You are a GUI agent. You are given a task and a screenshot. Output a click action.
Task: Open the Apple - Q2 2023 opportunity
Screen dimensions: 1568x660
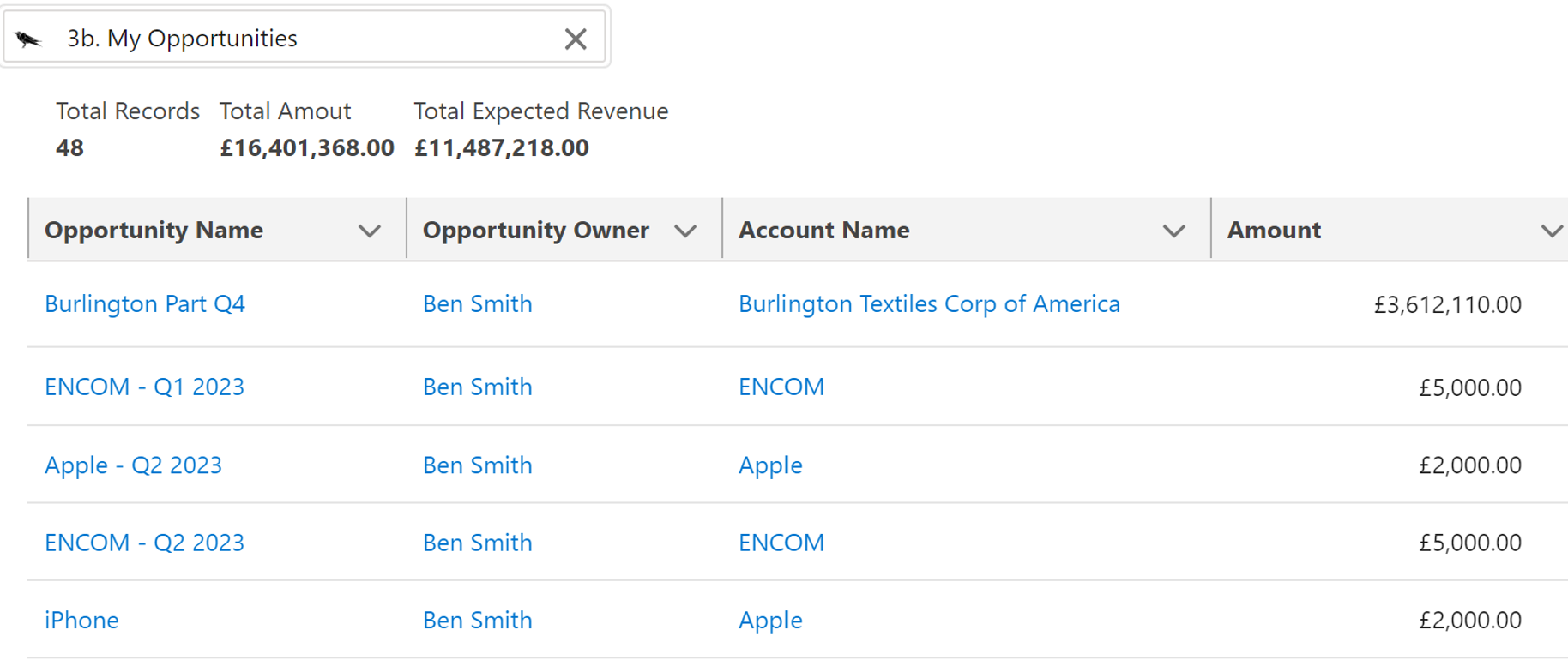(x=133, y=465)
